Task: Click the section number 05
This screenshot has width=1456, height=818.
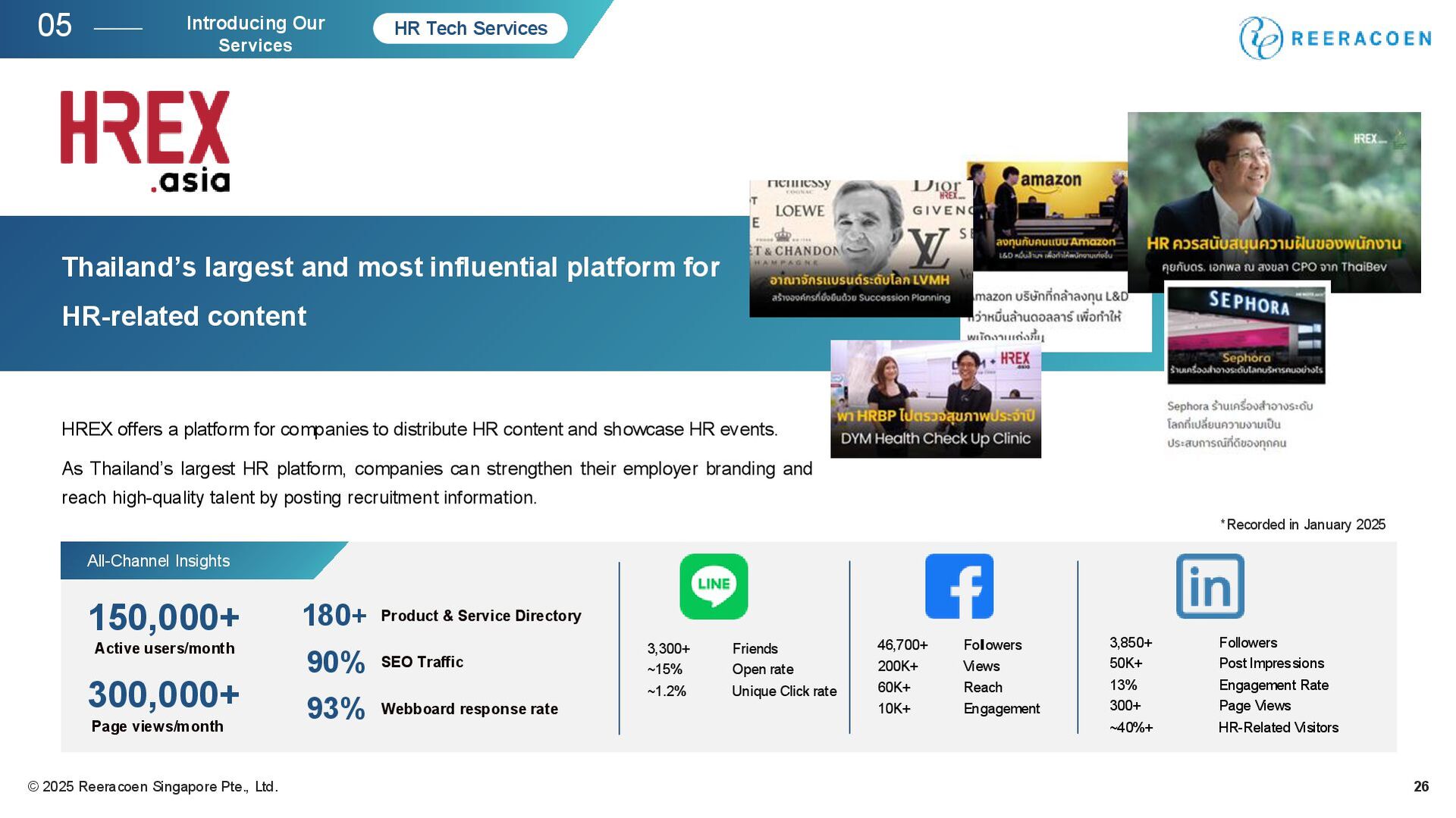Action: point(55,26)
